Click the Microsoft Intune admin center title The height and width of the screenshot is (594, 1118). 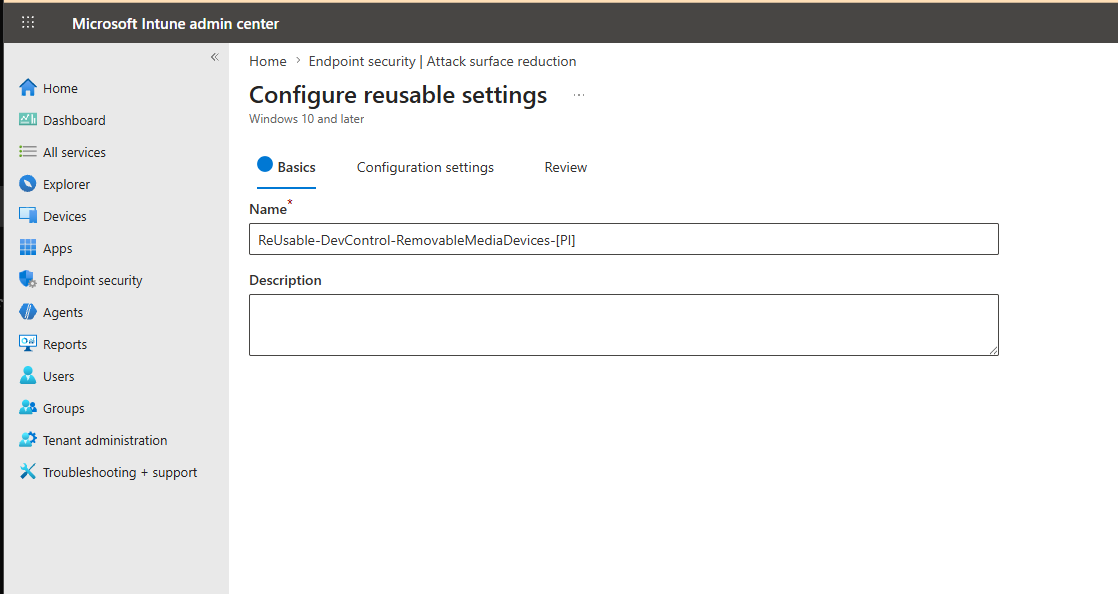tap(175, 24)
